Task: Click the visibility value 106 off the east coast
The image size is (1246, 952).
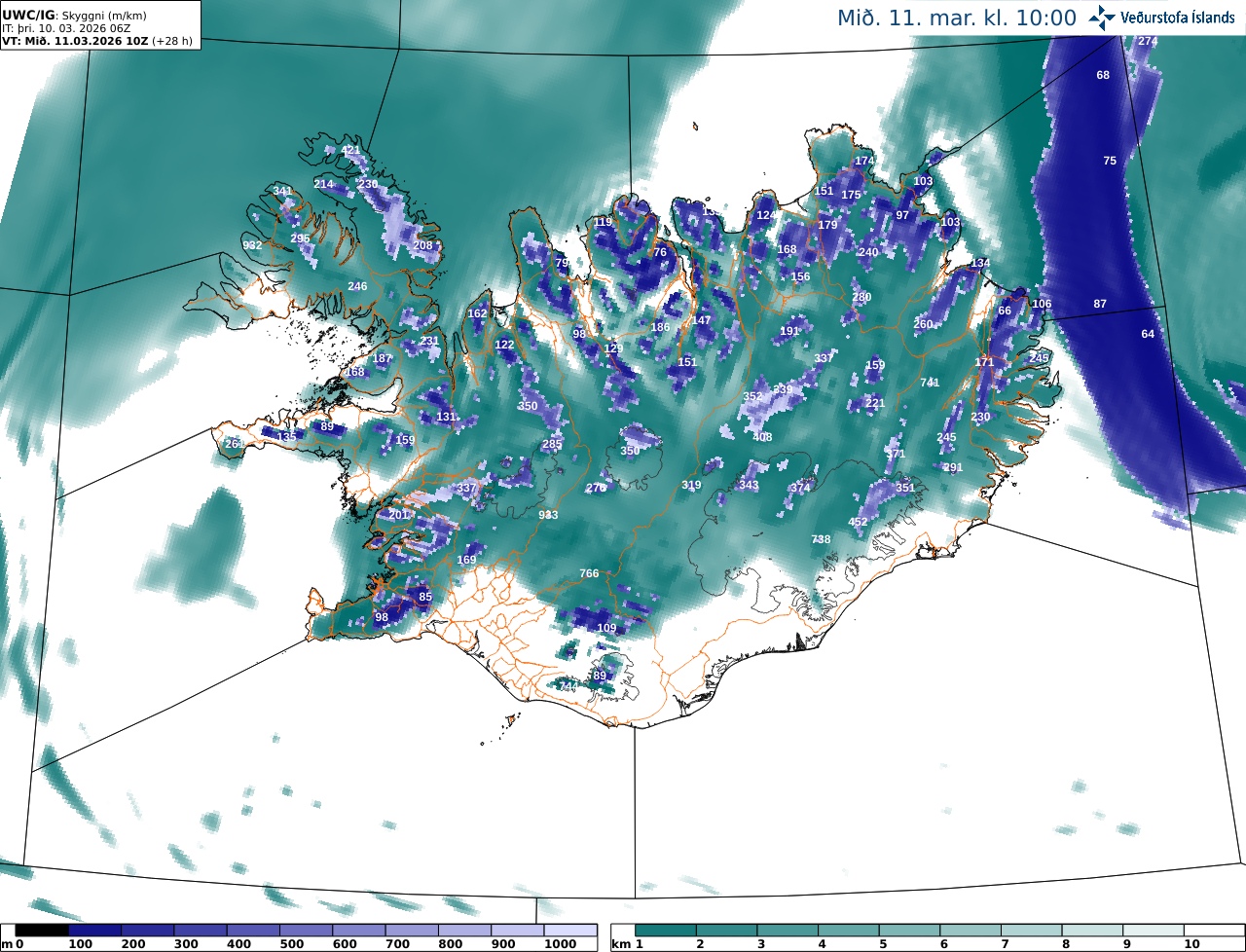Action: pos(1042,304)
